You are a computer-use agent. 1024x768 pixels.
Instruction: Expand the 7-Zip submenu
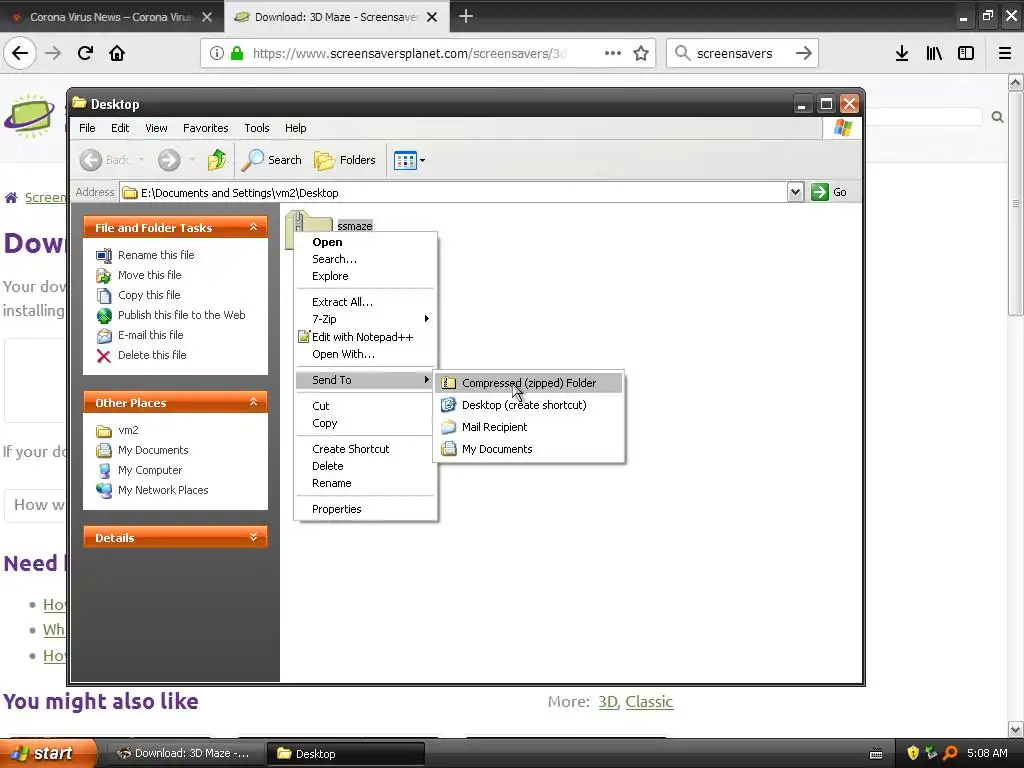(x=365, y=319)
